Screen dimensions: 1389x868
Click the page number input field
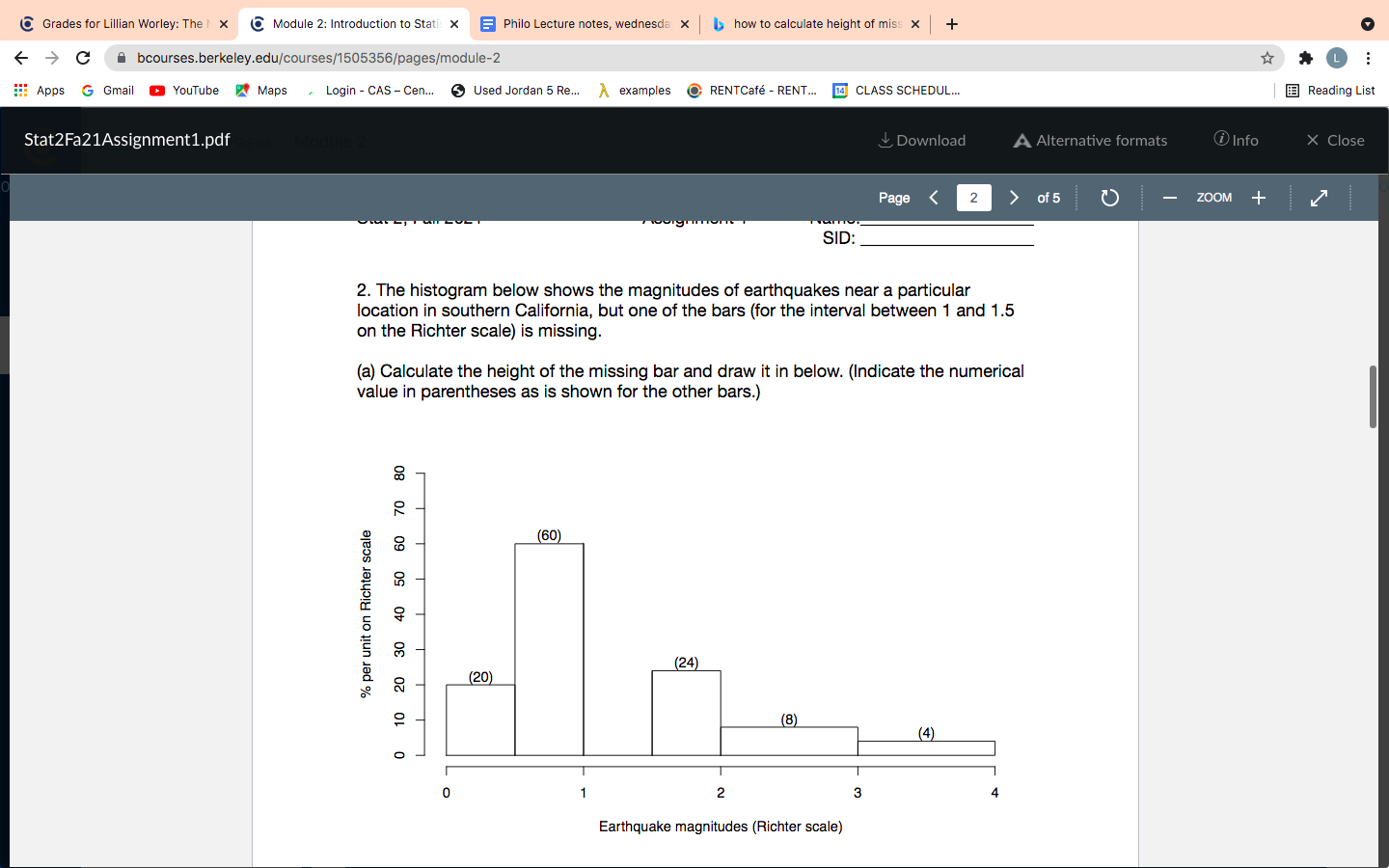tap(973, 198)
